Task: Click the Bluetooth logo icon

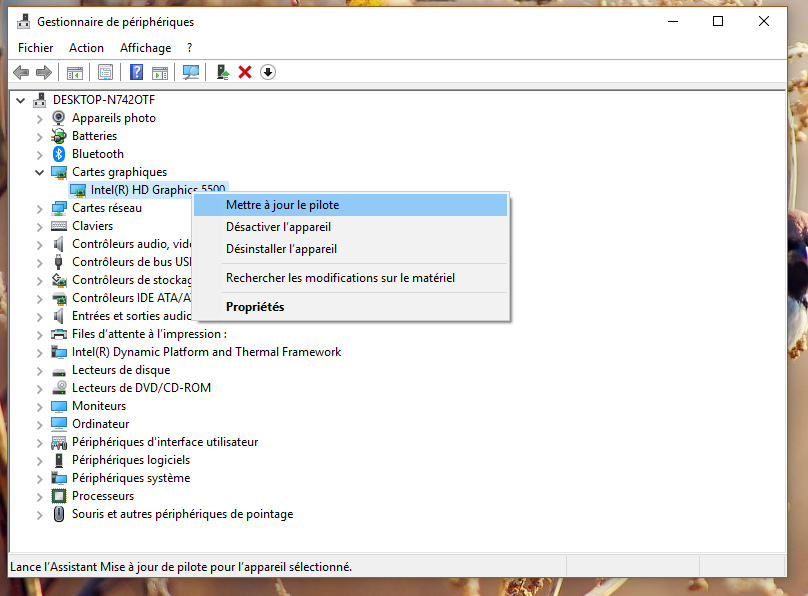Action: click(x=59, y=154)
